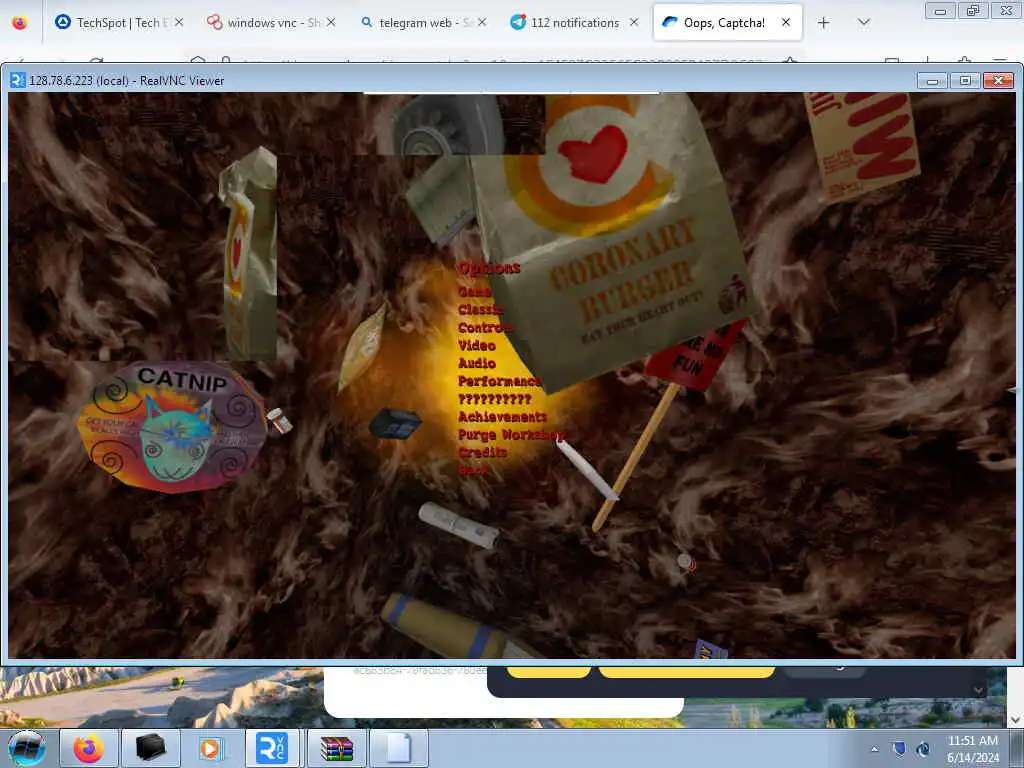This screenshot has width=1024, height=768.
Task: Switch to the 112 notifications Telegram tab
Action: (573, 23)
